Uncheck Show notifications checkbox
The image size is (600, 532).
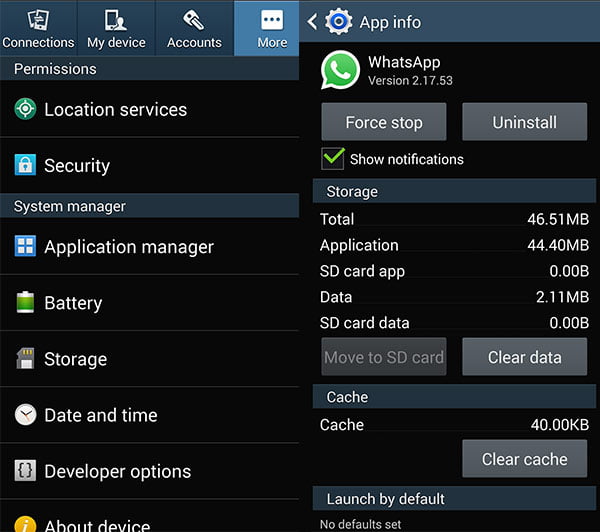tap(333, 158)
